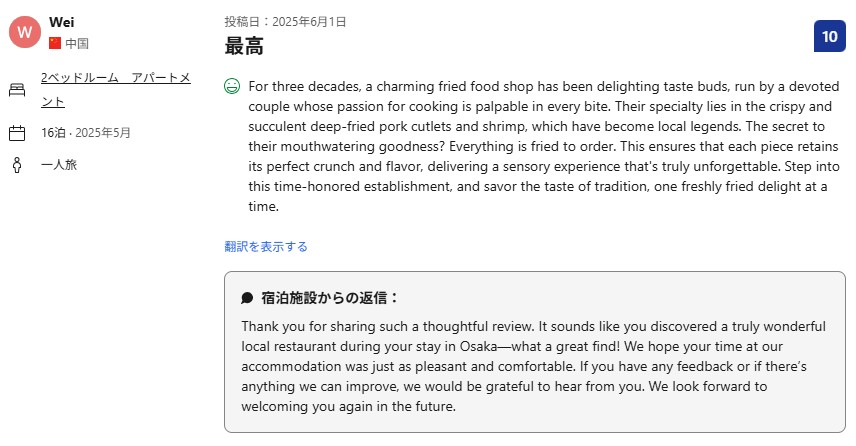The width and height of the screenshot is (856, 446).
Task: Click the country label 中国
Action: [77, 43]
